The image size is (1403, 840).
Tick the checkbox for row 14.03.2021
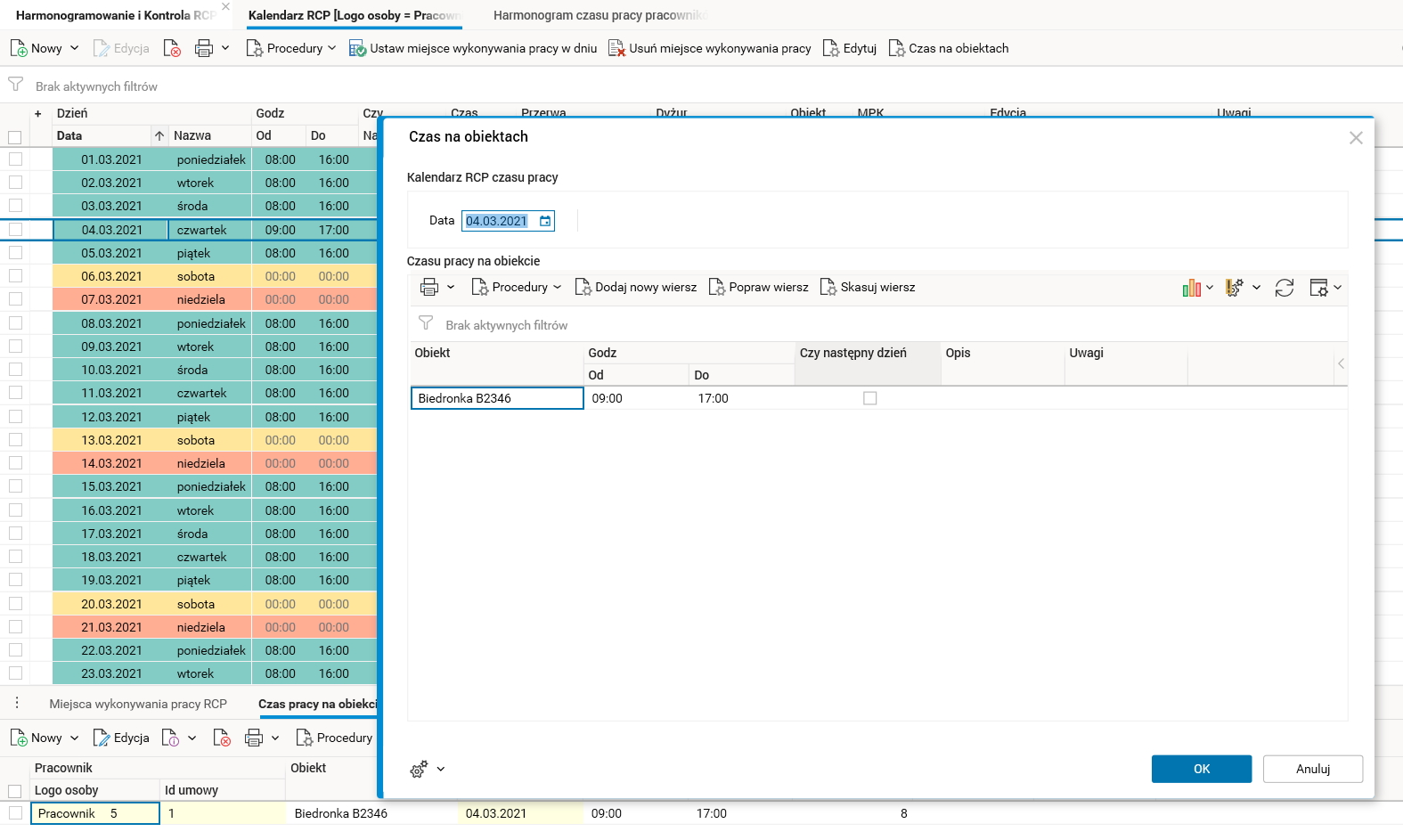[15, 462]
